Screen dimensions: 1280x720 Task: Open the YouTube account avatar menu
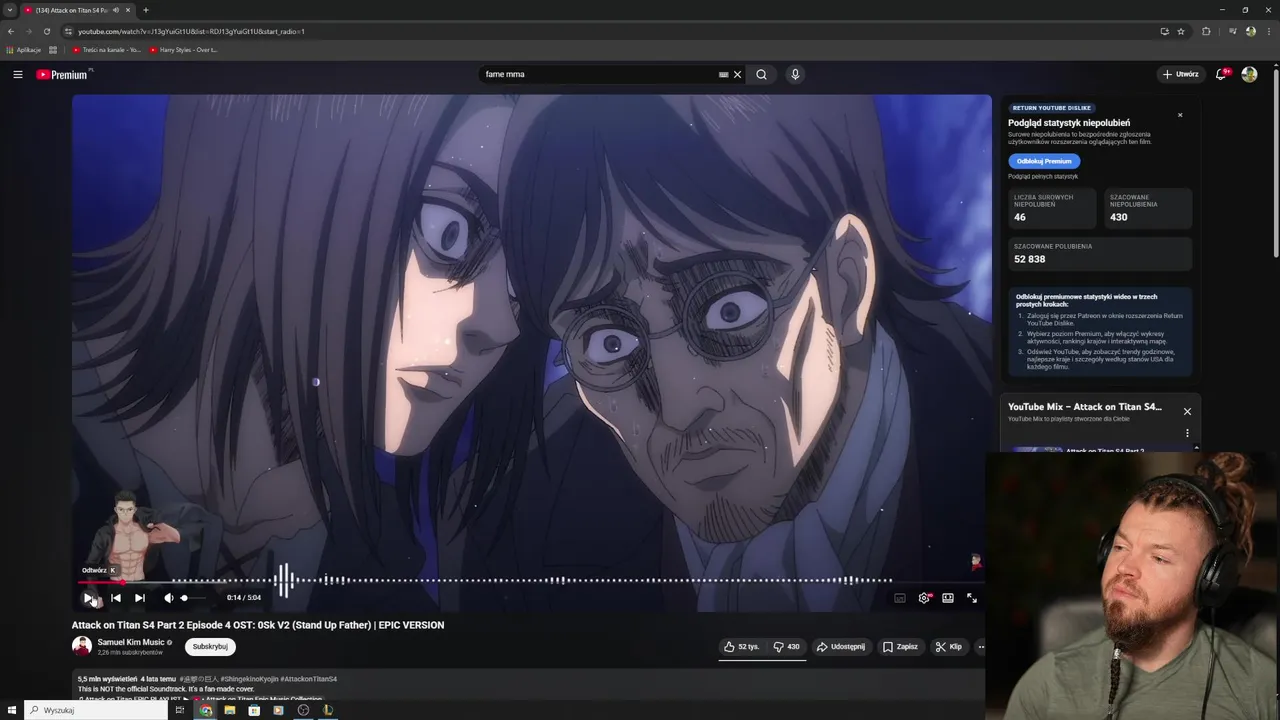tap(1249, 74)
